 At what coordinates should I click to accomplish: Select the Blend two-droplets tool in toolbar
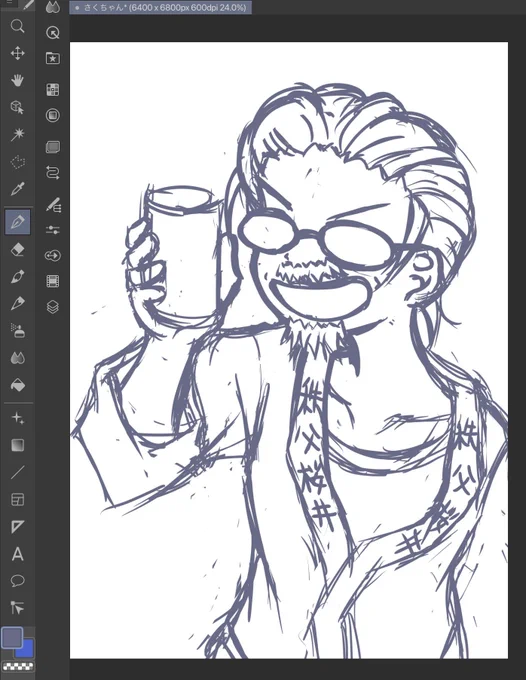click(x=17, y=358)
